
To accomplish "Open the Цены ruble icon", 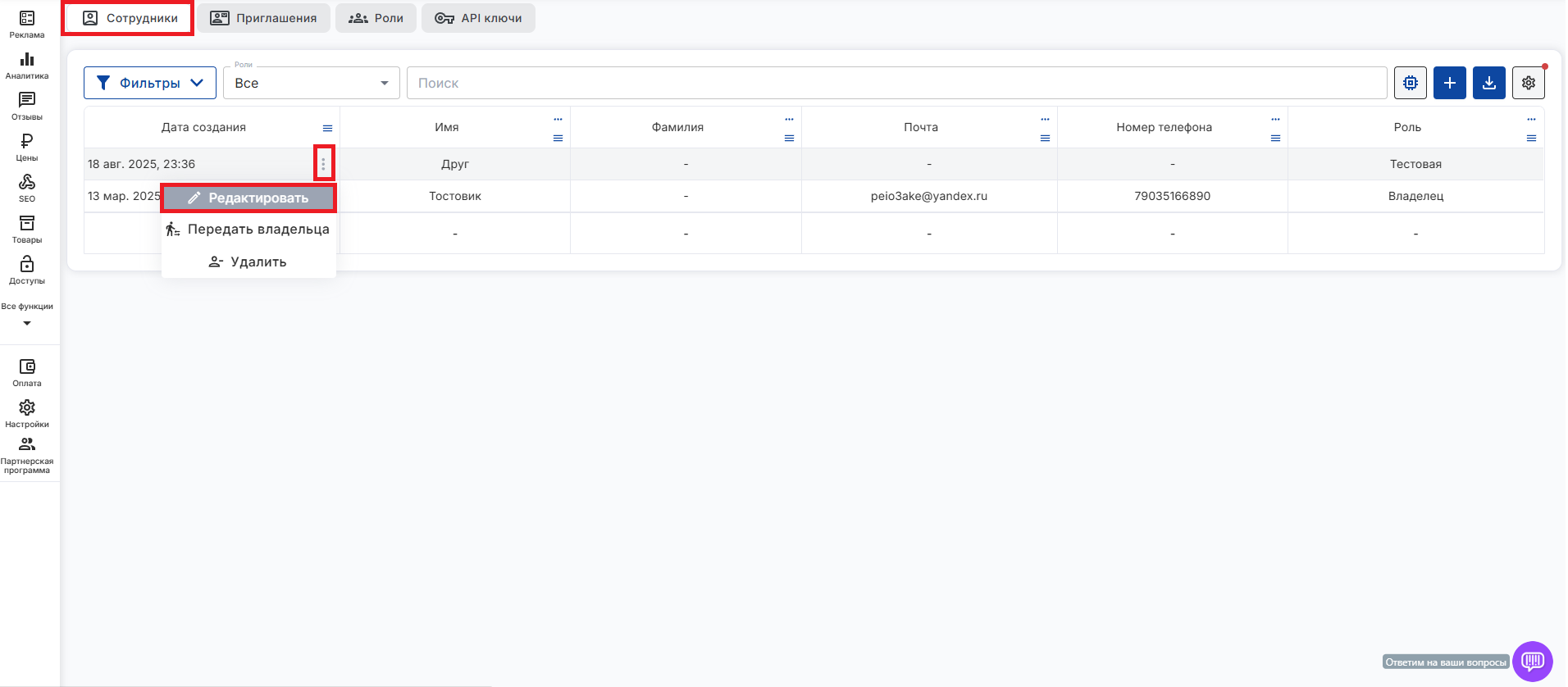I will 27,147.
